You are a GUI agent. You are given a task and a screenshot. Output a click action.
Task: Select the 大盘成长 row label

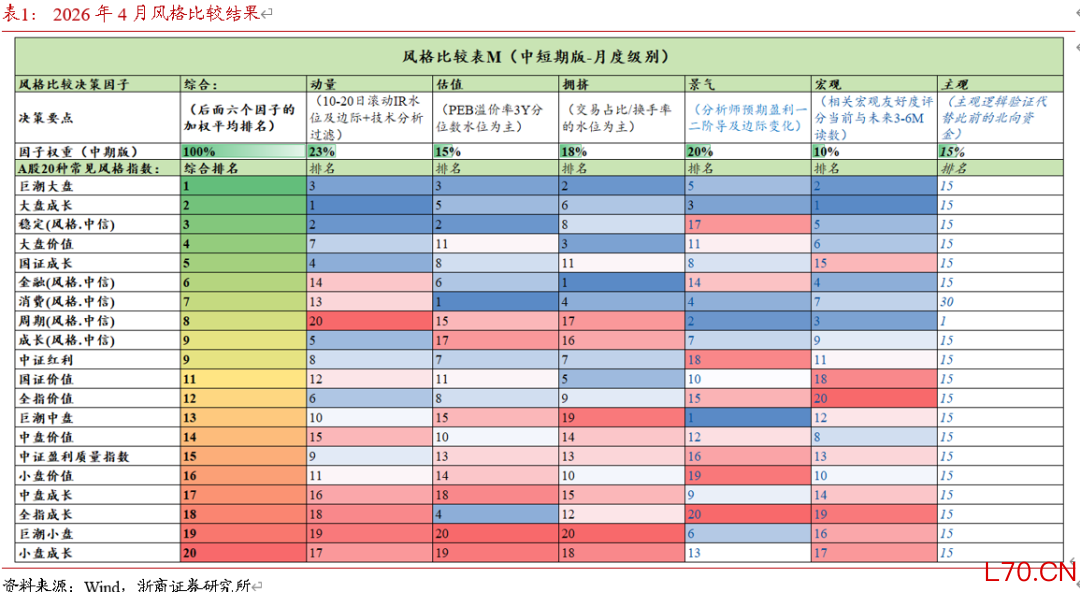(x=46, y=205)
